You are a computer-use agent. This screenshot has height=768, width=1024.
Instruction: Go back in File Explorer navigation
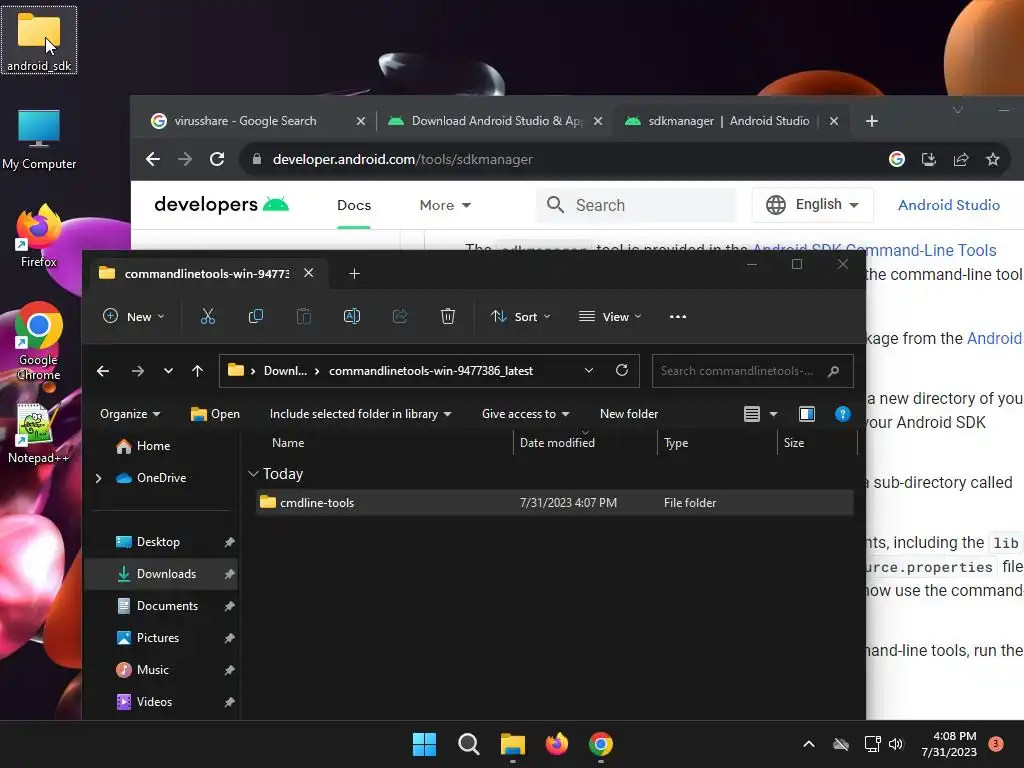pos(103,371)
